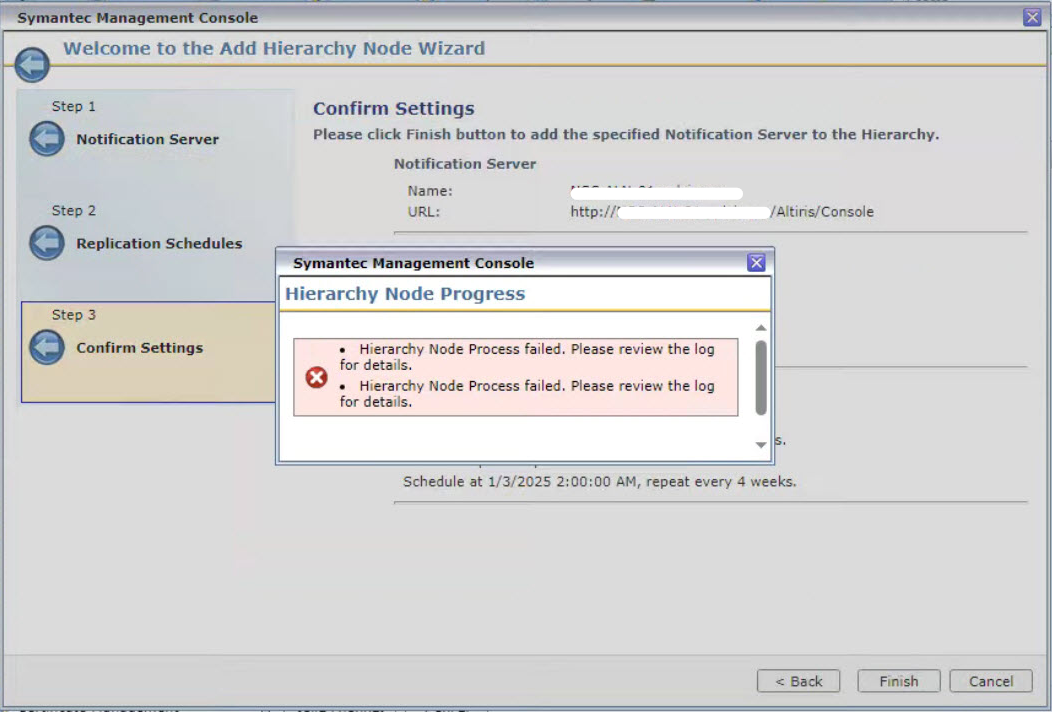This screenshot has height=712, width=1052.
Task: Click the Name: label
Action: tap(430, 191)
